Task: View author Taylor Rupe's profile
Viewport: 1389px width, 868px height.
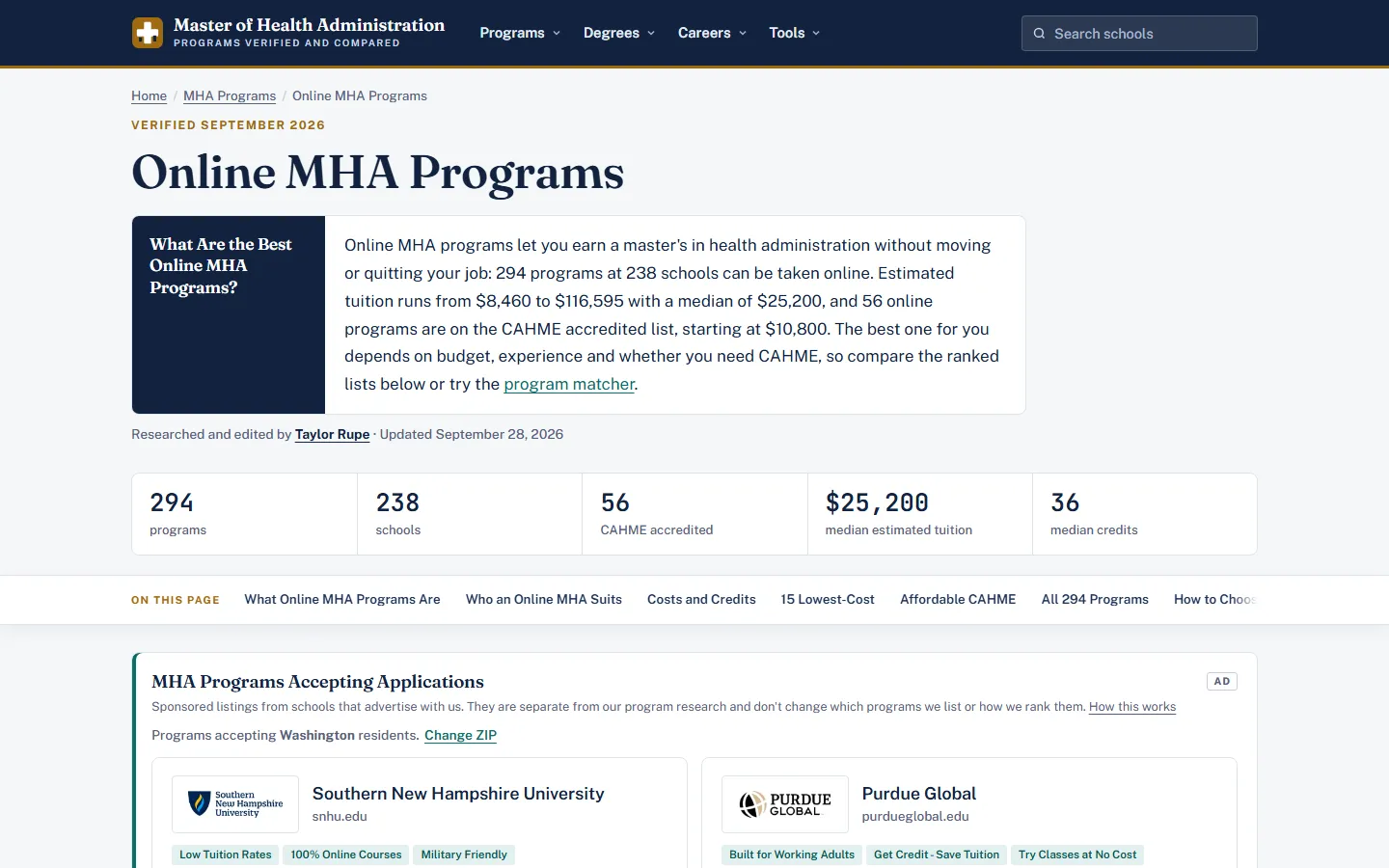Action: (x=332, y=434)
